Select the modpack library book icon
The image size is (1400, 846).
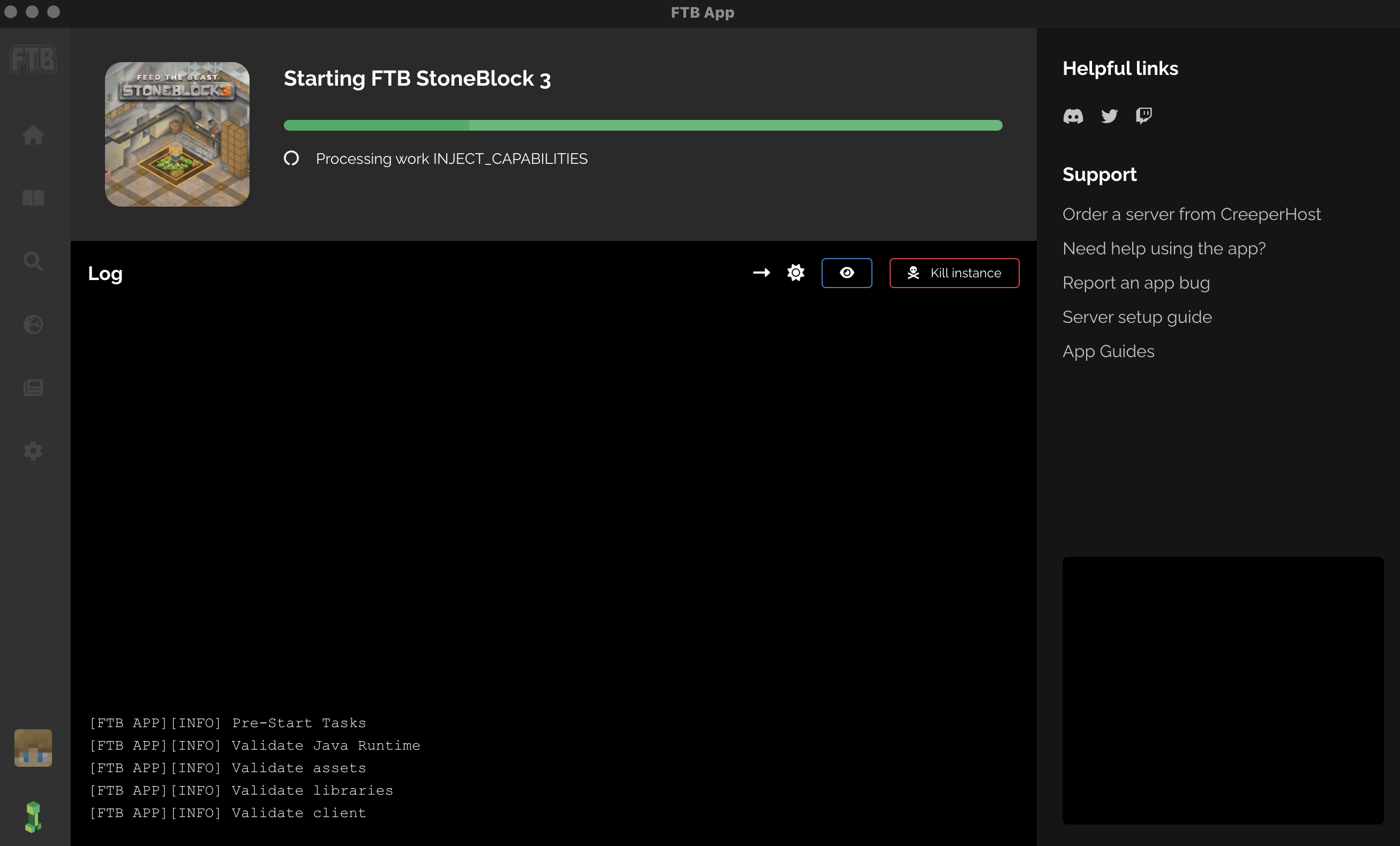[x=33, y=198]
